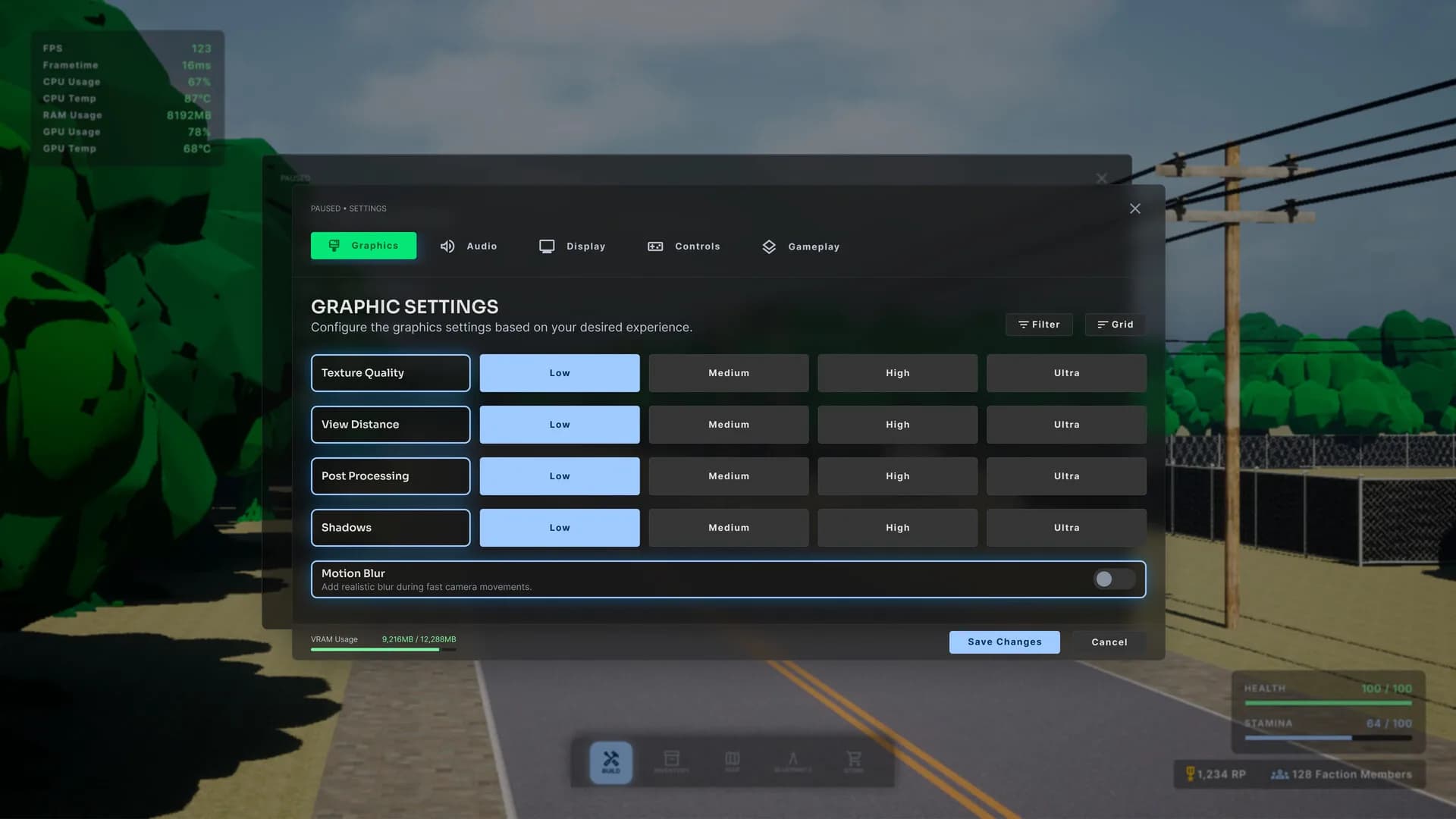
Task: Switch to the Audio tab
Action: tap(469, 246)
